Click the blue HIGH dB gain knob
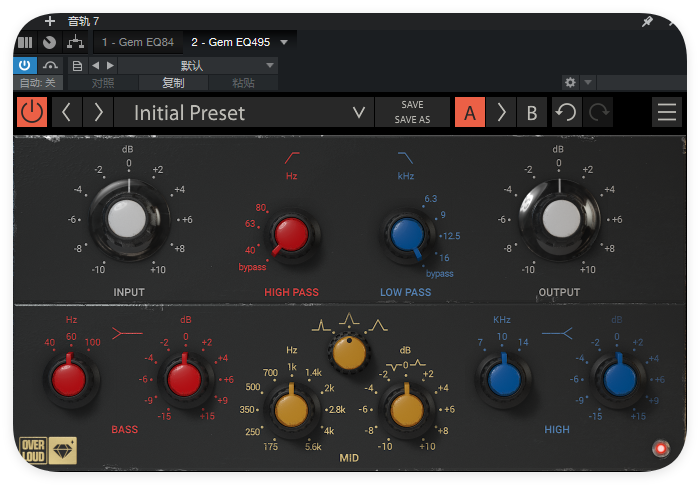This screenshot has width=700, height=485. (x=620, y=379)
